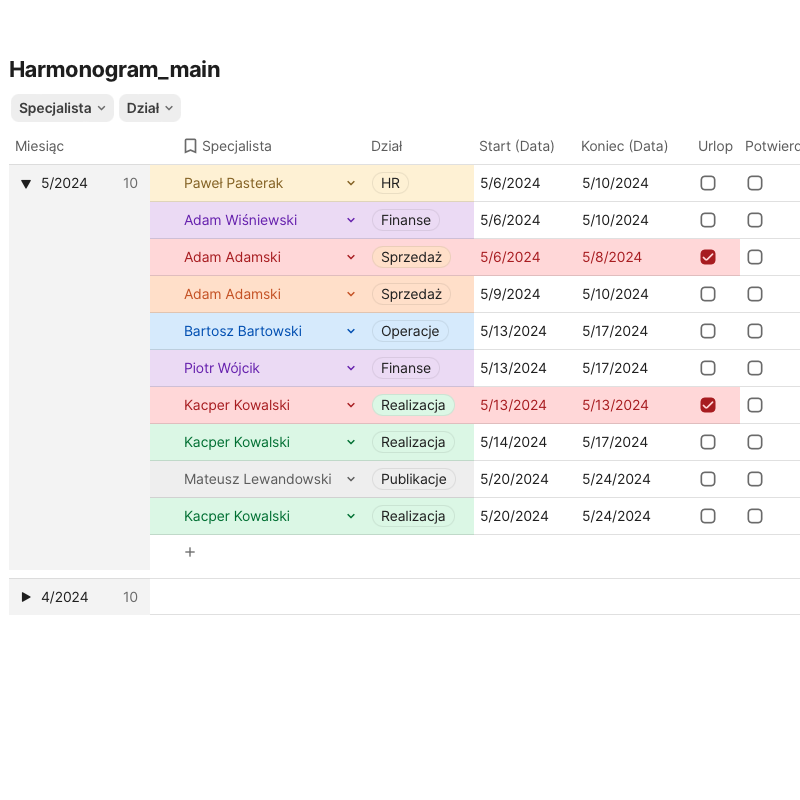Uncheck Urlop for Kacper Kowalski on 5/13/2024

[x=708, y=406]
